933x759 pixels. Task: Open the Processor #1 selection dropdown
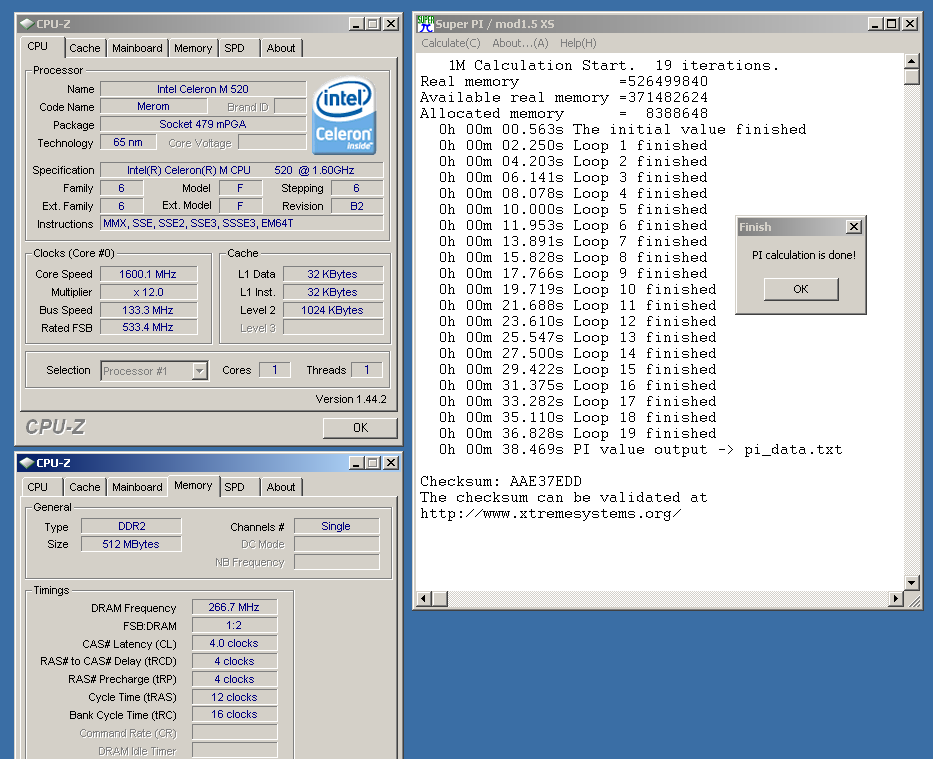(200, 371)
